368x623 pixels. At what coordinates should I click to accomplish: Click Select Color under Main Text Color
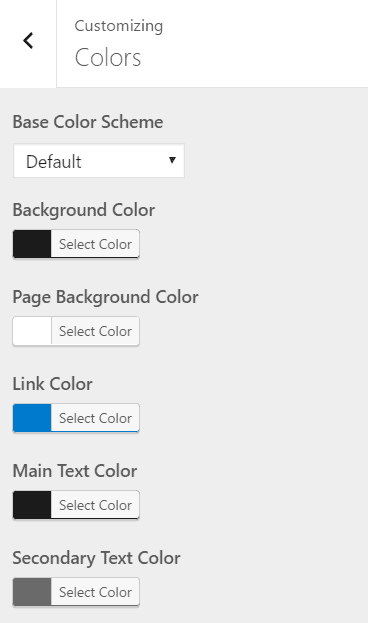95,505
